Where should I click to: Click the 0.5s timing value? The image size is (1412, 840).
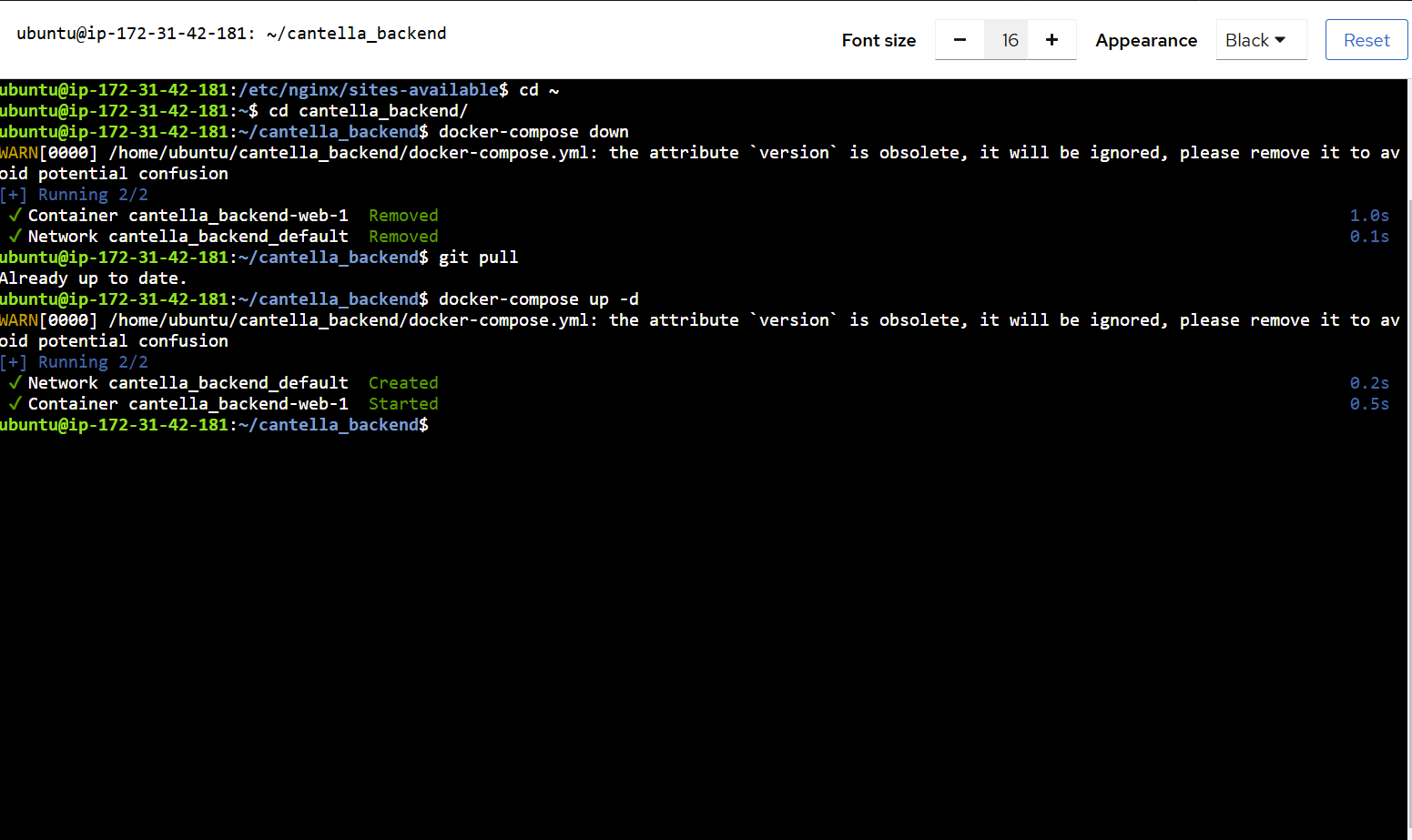pos(1369,404)
